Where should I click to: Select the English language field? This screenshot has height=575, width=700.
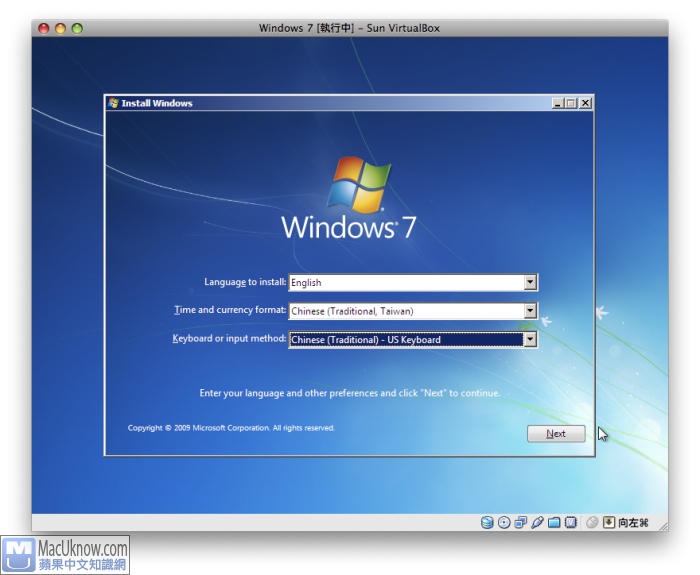tap(413, 282)
